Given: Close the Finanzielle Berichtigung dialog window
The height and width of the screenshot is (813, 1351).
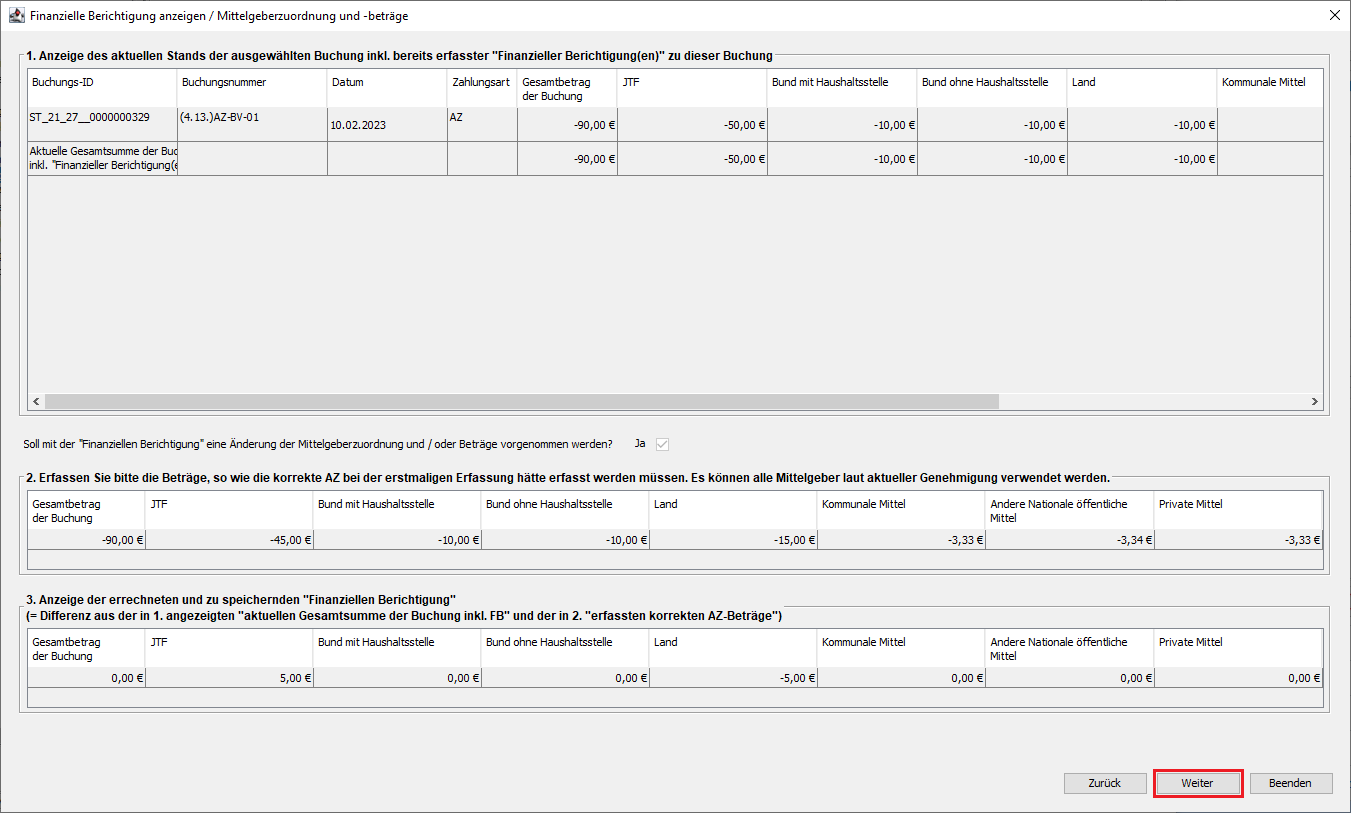Looking at the screenshot, I should [x=1334, y=16].
